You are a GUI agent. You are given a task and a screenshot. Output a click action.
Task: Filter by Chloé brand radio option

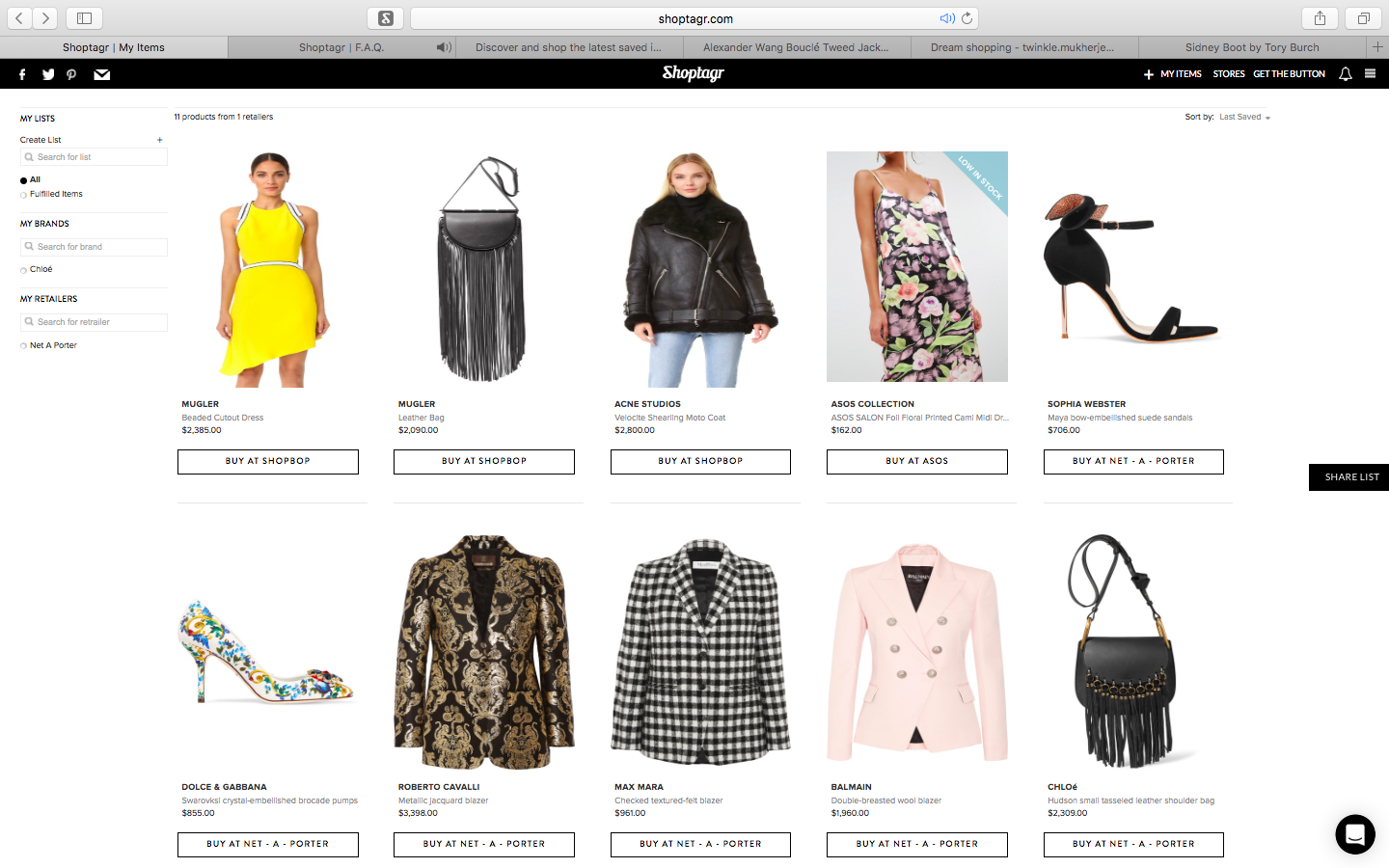pyautogui.click(x=23, y=270)
